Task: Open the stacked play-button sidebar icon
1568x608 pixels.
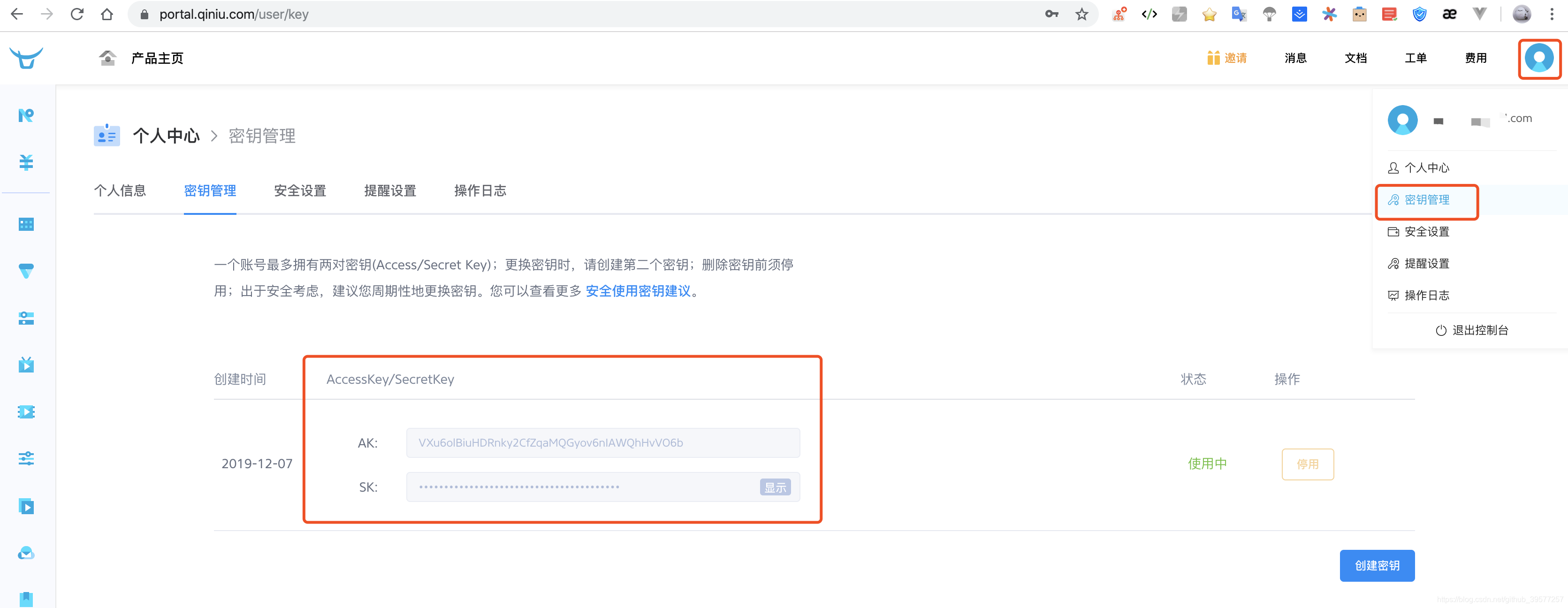Action: (x=26, y=506)
